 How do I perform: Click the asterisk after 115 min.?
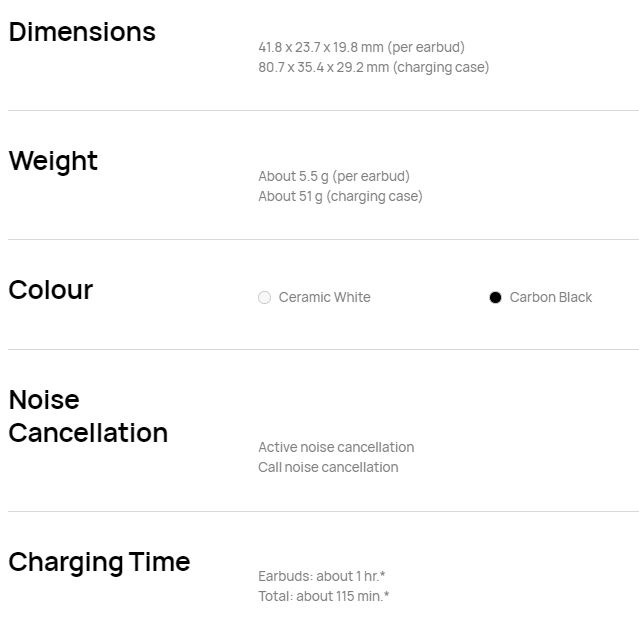[x=386, y=594]
